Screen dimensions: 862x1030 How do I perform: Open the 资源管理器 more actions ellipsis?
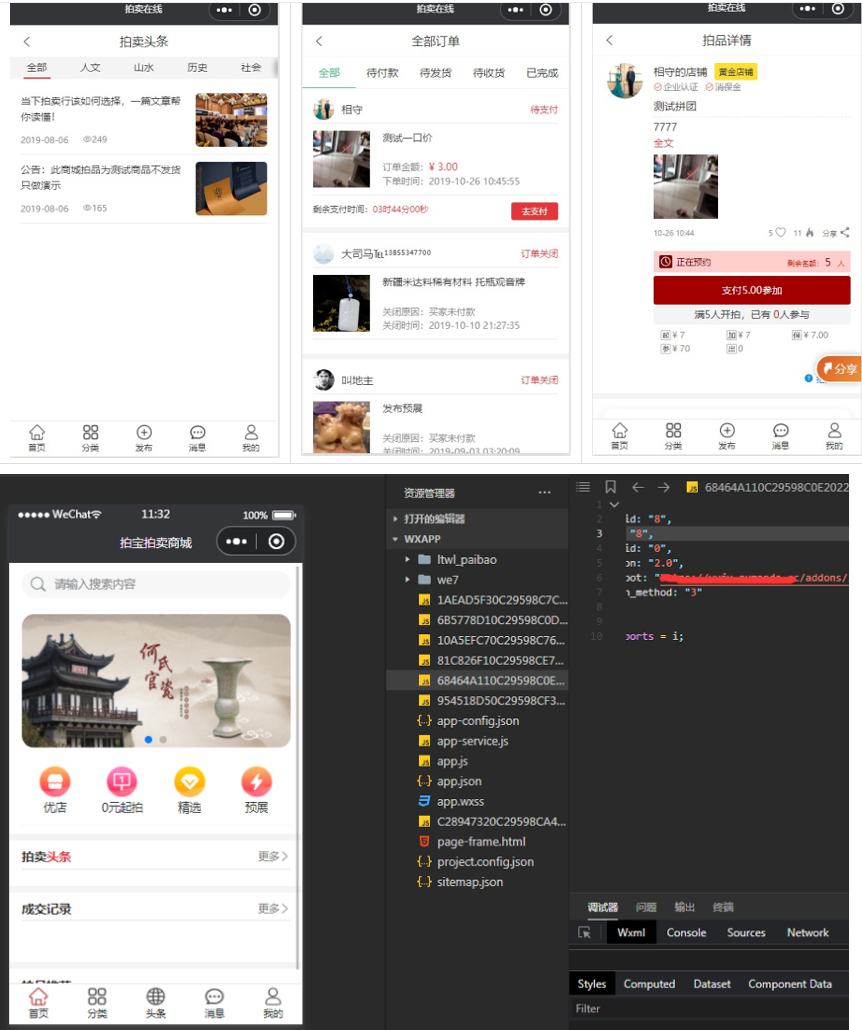(x=544, y=493)
